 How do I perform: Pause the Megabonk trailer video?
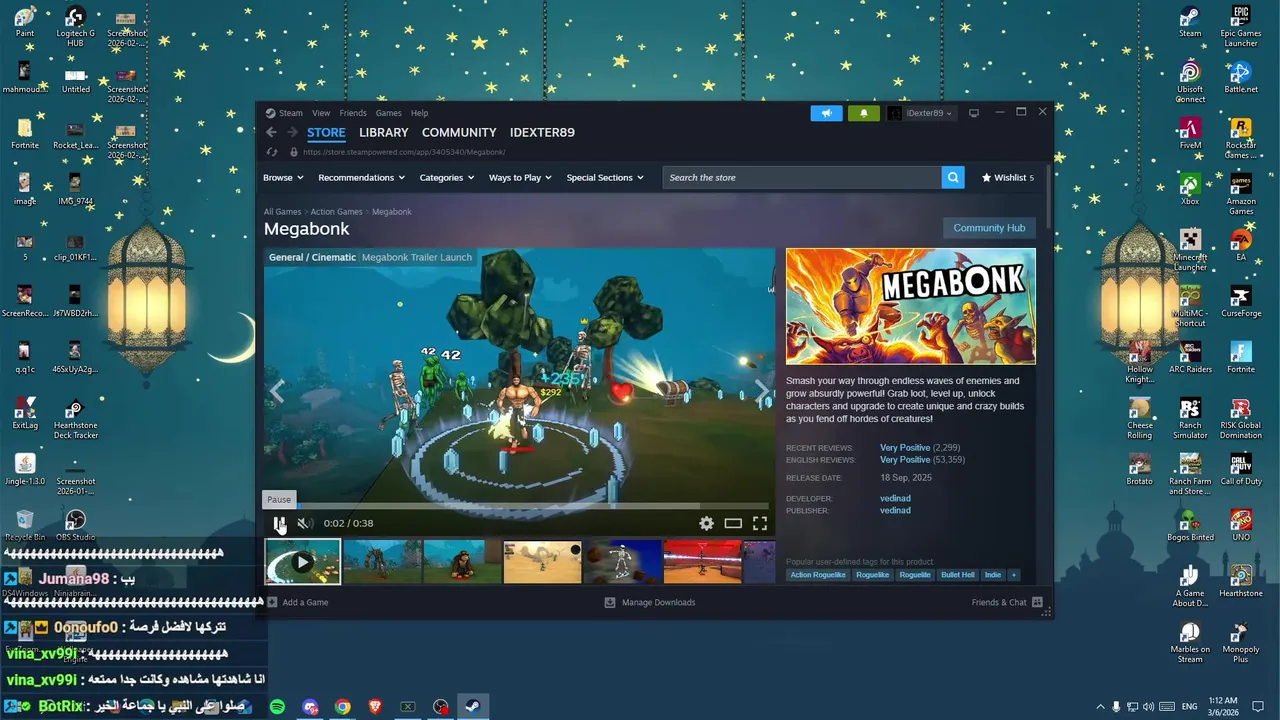[279, 523]
